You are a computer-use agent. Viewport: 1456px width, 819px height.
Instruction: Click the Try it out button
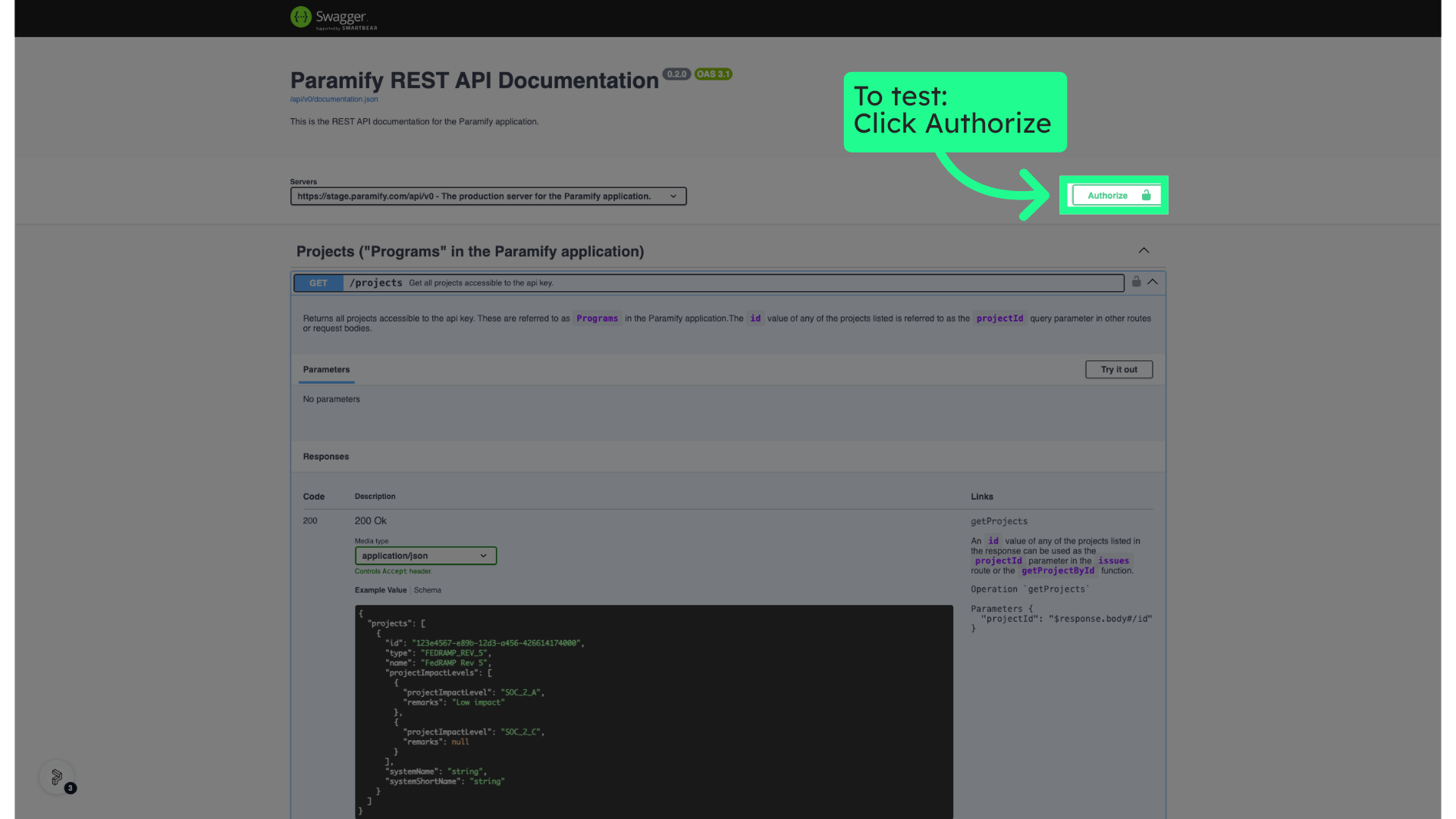click(x=1119, y=369)
